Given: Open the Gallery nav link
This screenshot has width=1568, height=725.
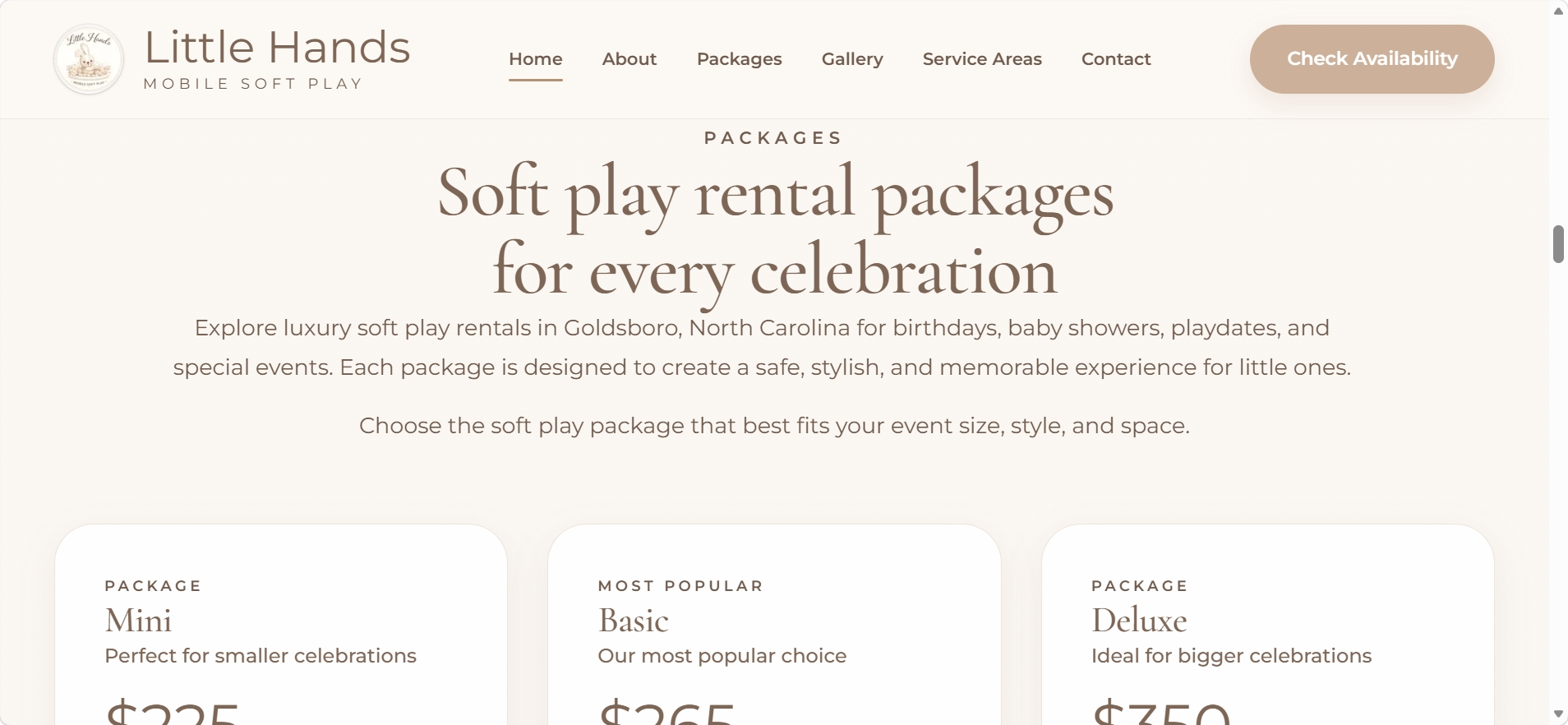Looking at the screenshot, I should click(852, 59).
